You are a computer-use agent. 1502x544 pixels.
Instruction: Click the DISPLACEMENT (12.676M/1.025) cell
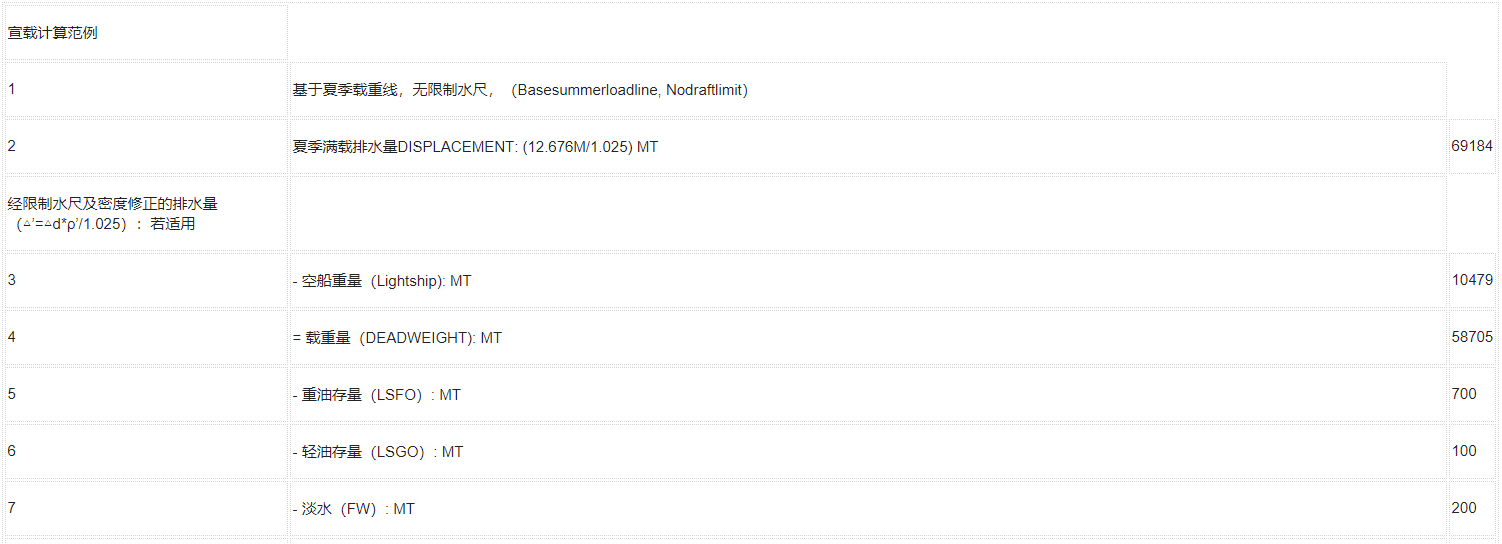(868, 146)
